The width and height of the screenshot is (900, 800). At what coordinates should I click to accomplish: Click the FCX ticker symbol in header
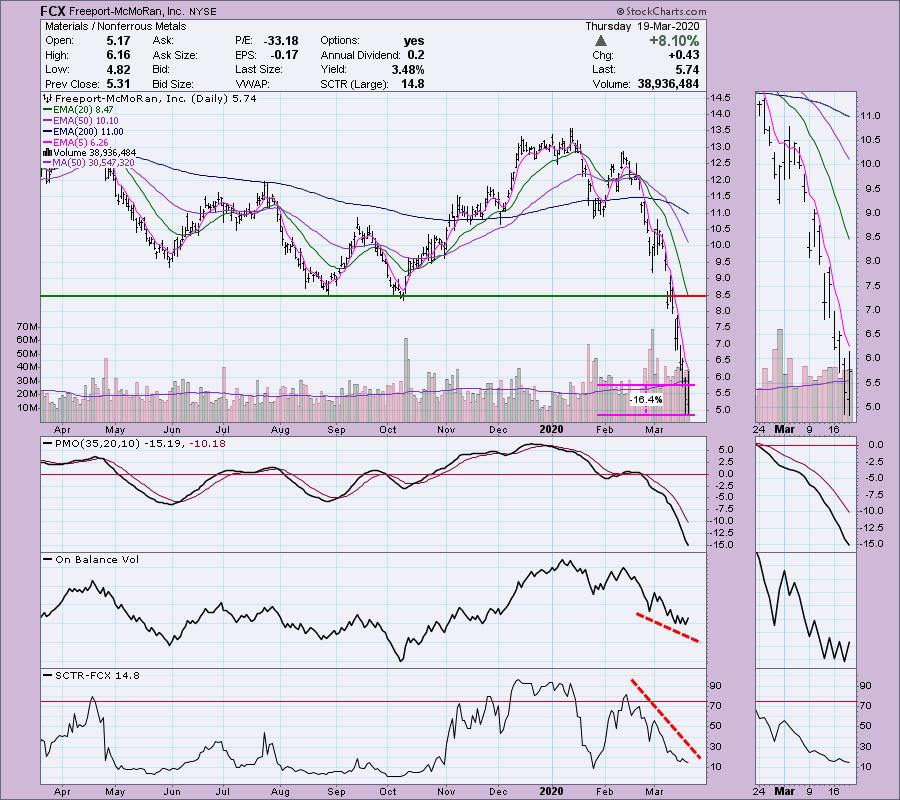pos(54,11)
